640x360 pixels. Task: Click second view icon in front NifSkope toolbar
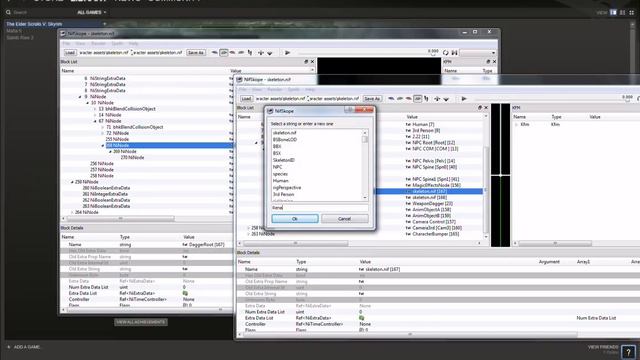(x=400, y=99)
